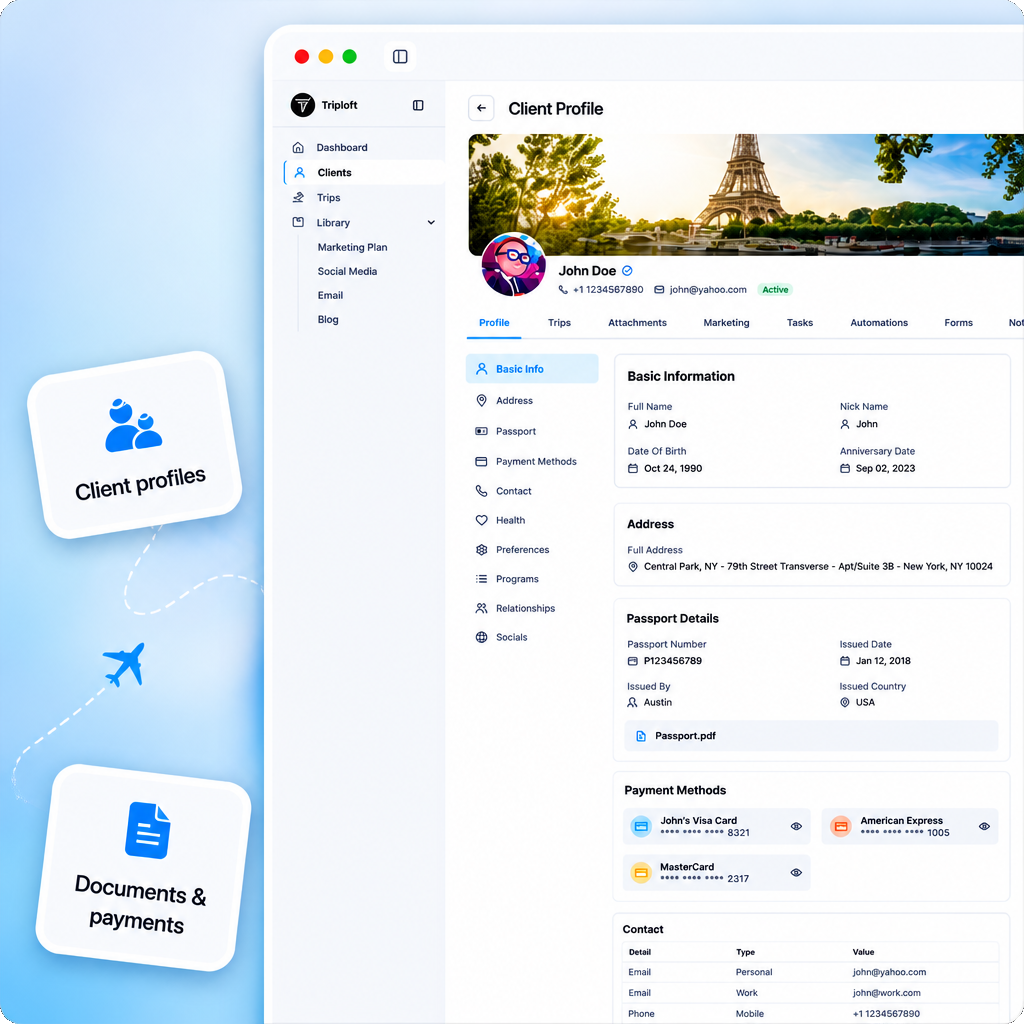
Task: Click the green maximize window button
Action: click(349, 57)
